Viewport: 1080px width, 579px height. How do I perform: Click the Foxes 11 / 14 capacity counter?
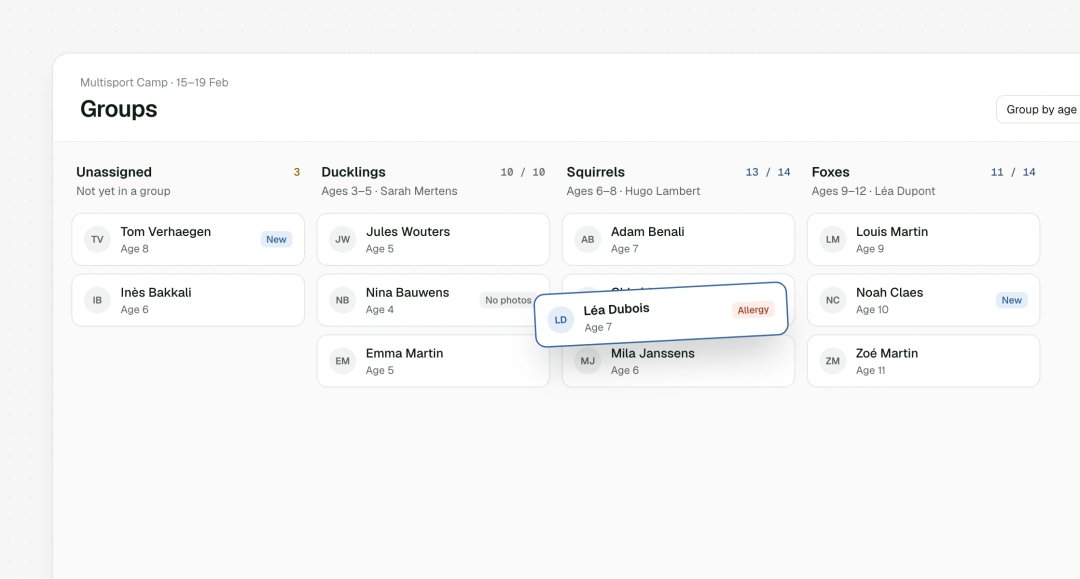coord(1013,172)
